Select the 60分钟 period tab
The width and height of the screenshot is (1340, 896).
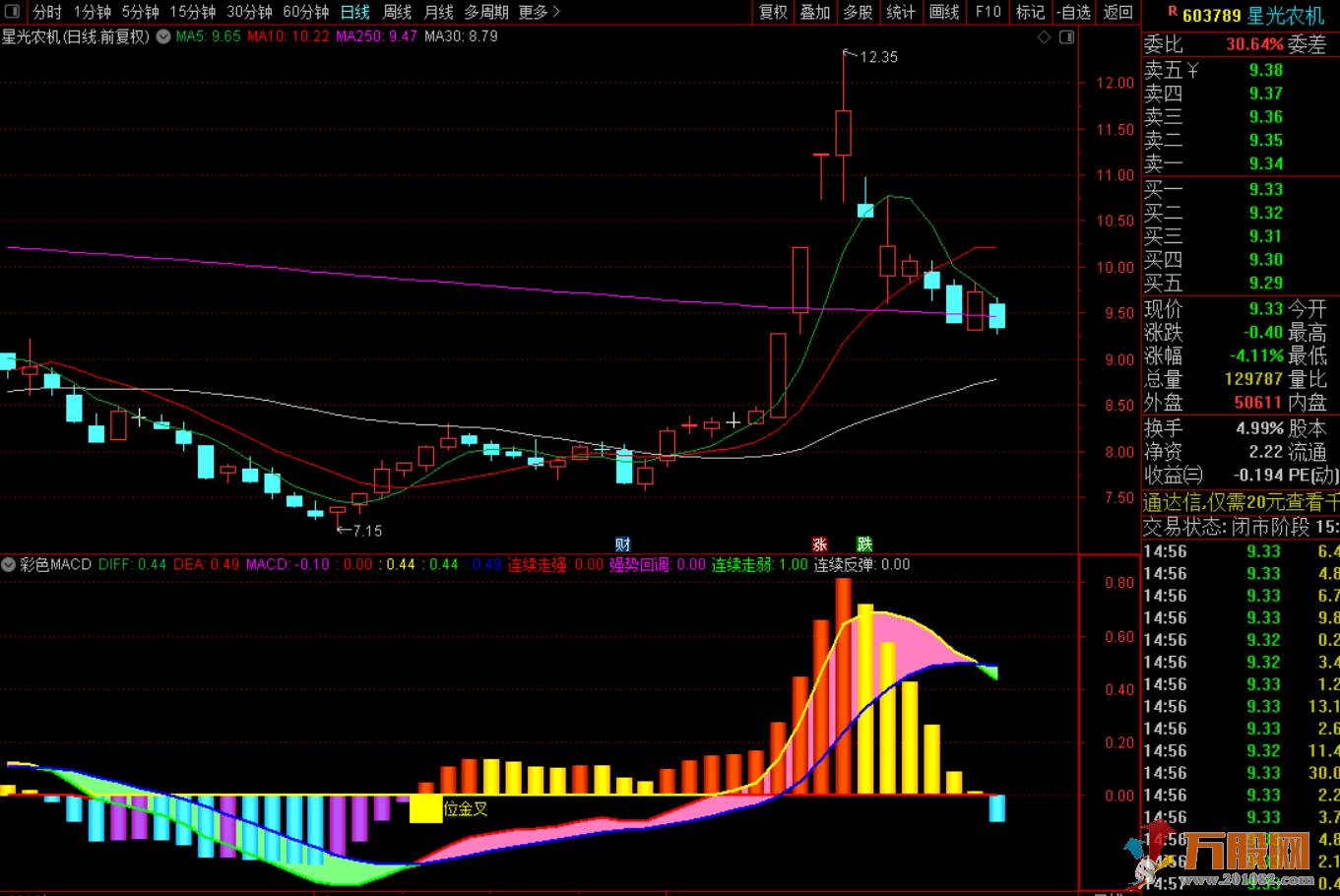click(306, 12)
